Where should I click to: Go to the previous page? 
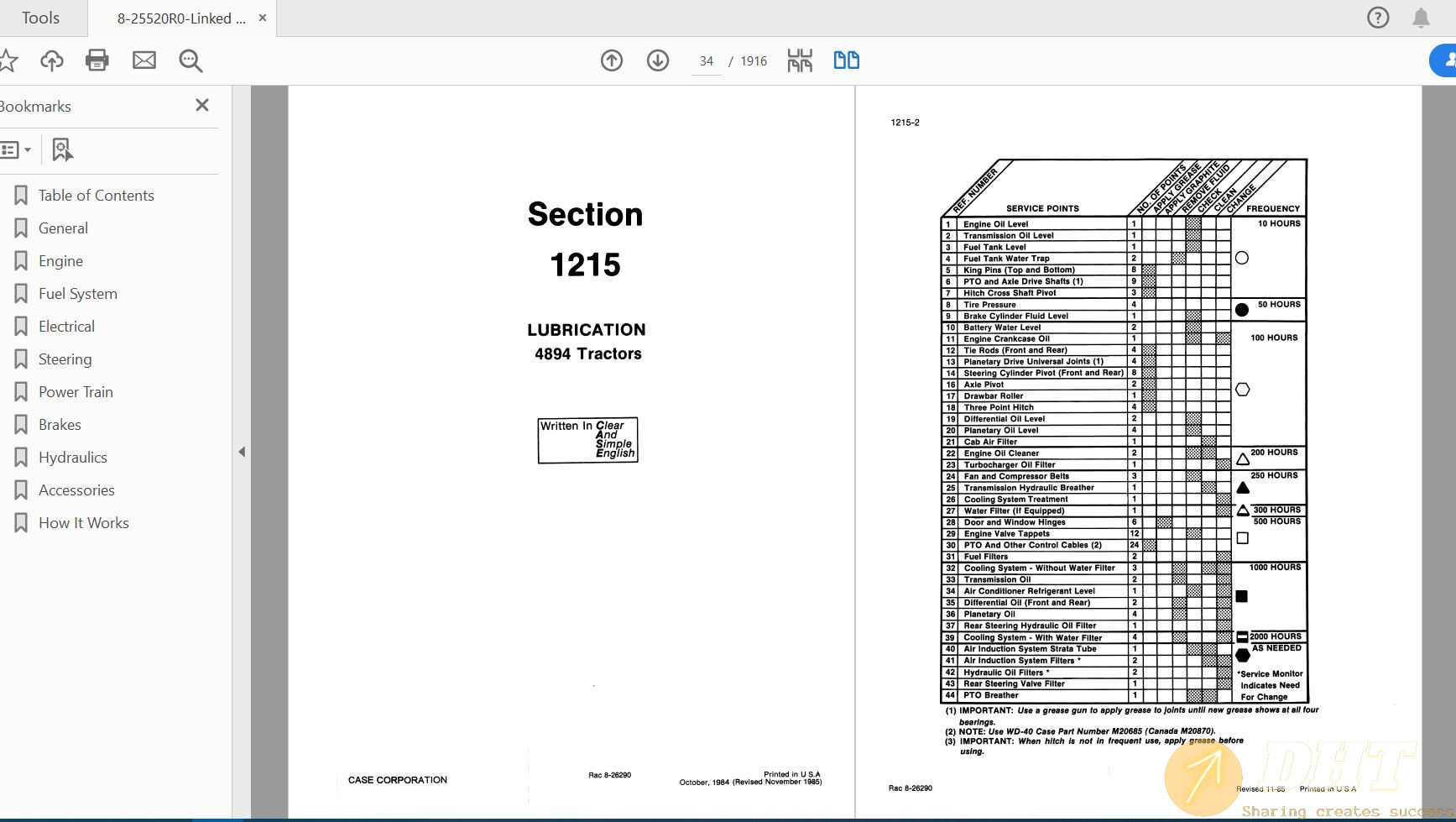click(x=611, y=60)
